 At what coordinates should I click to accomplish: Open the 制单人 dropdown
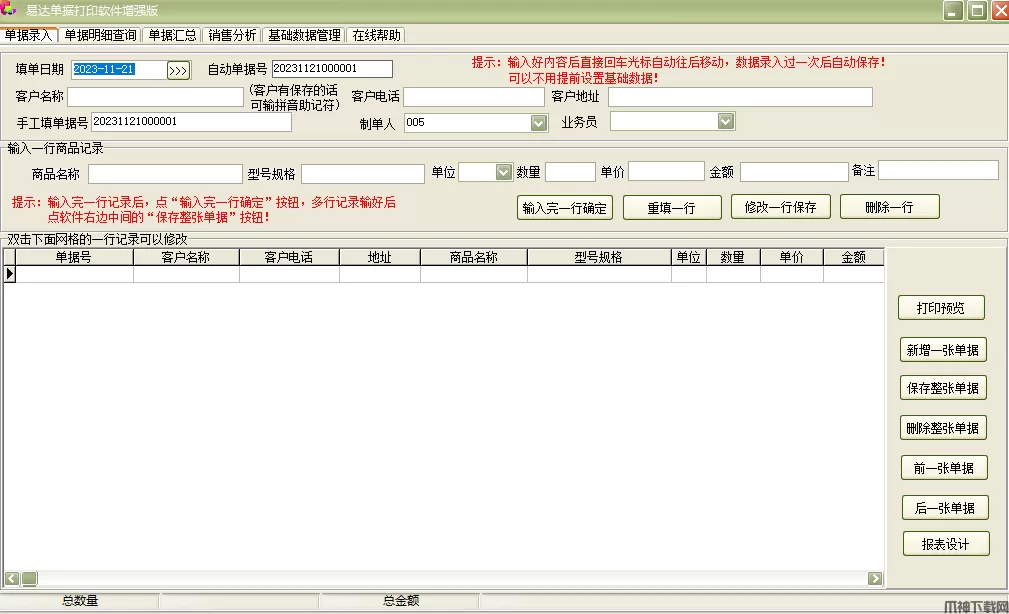[539, 123]
